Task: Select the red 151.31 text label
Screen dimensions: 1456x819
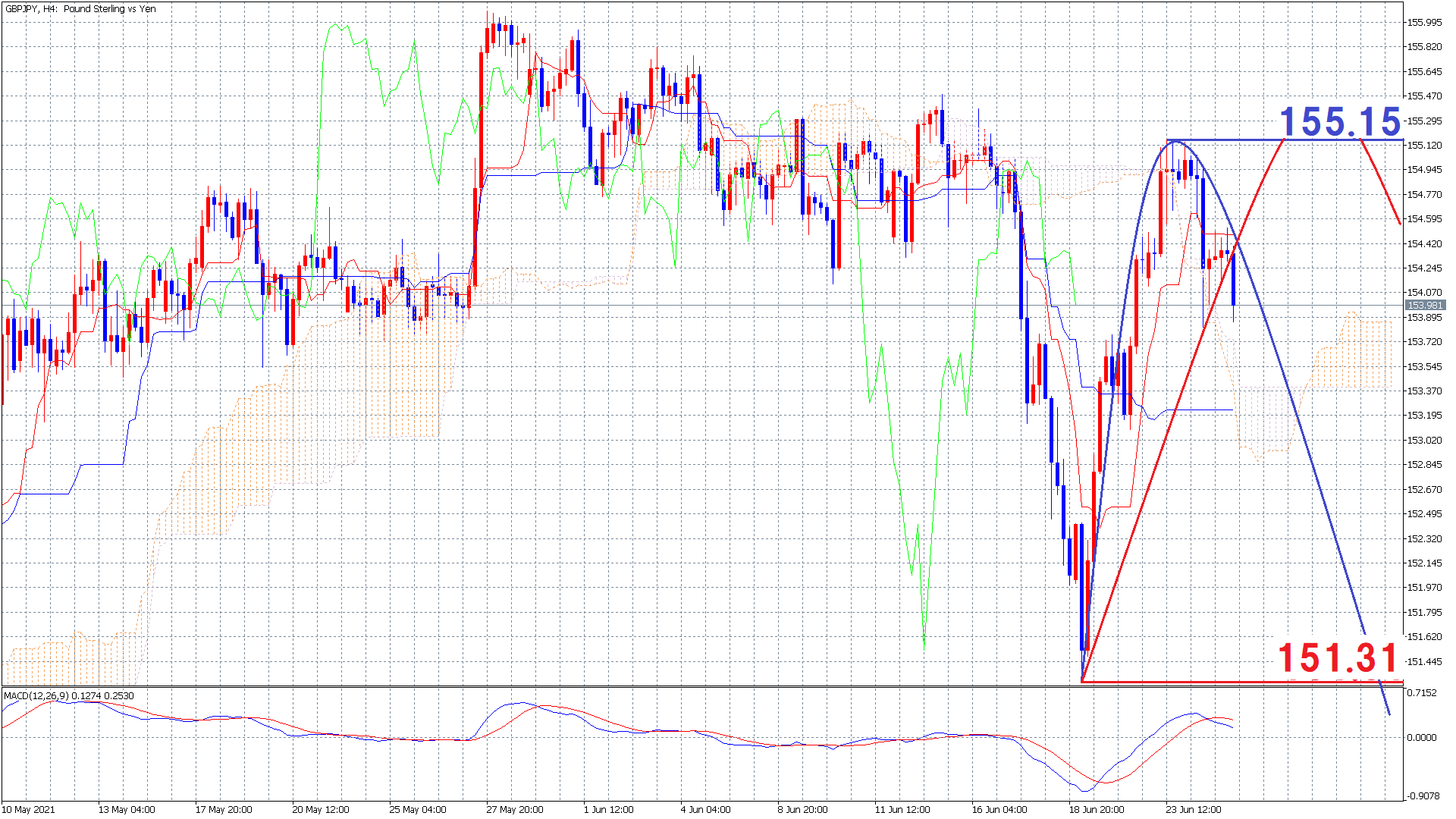Action: [x=1337, y=657]
